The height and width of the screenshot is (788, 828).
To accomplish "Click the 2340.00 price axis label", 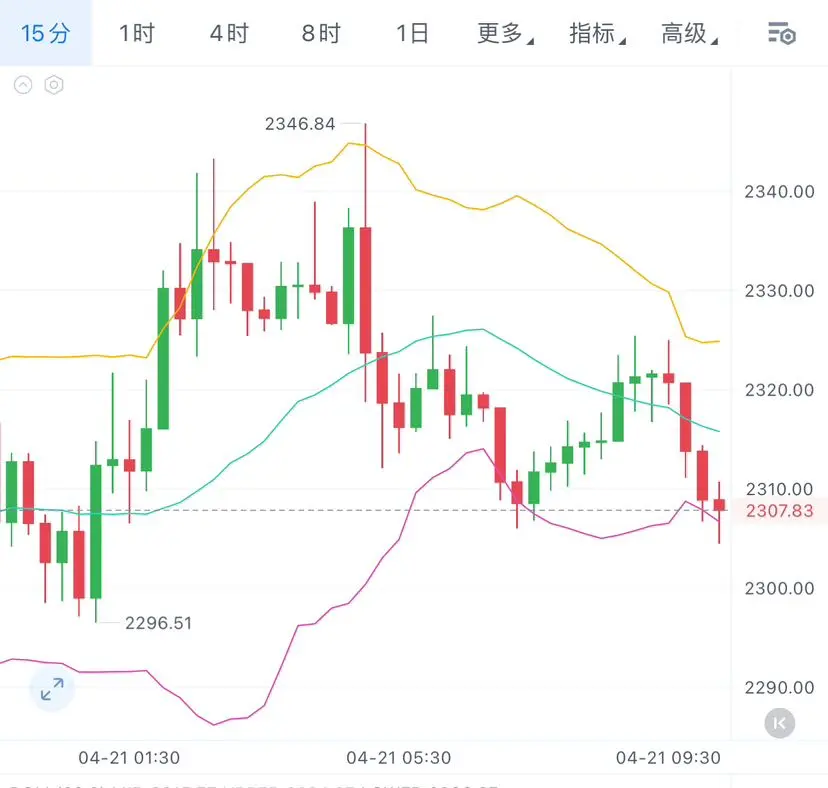I will pos(779,191).
